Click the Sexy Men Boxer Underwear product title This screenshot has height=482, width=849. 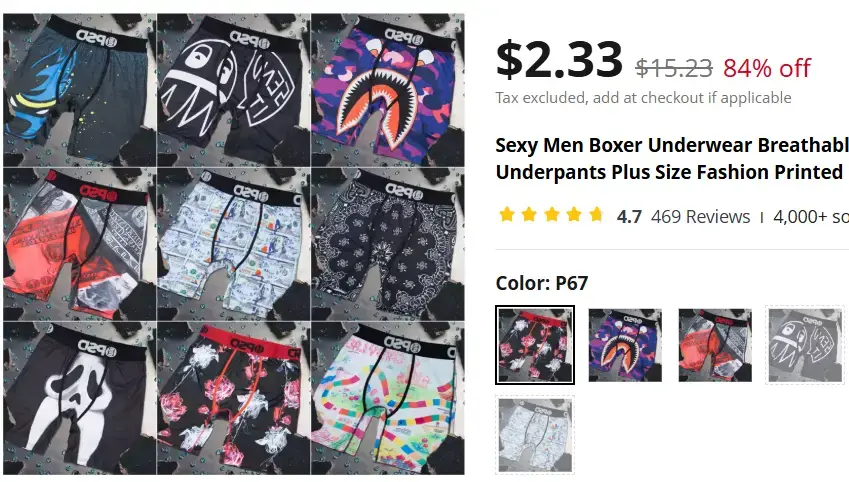[672, 159]
